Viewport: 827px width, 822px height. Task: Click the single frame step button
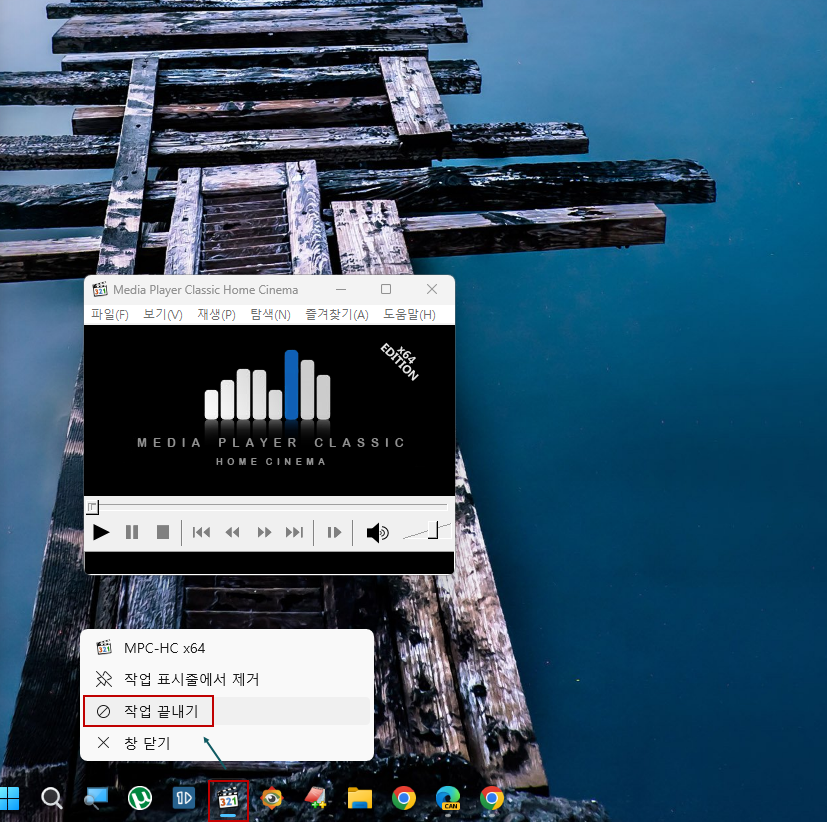coord(334,533)
